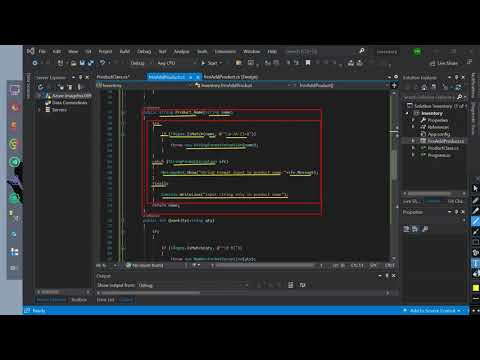Open the Window menu
Screen dimensions: 480x360
[252, 51]
